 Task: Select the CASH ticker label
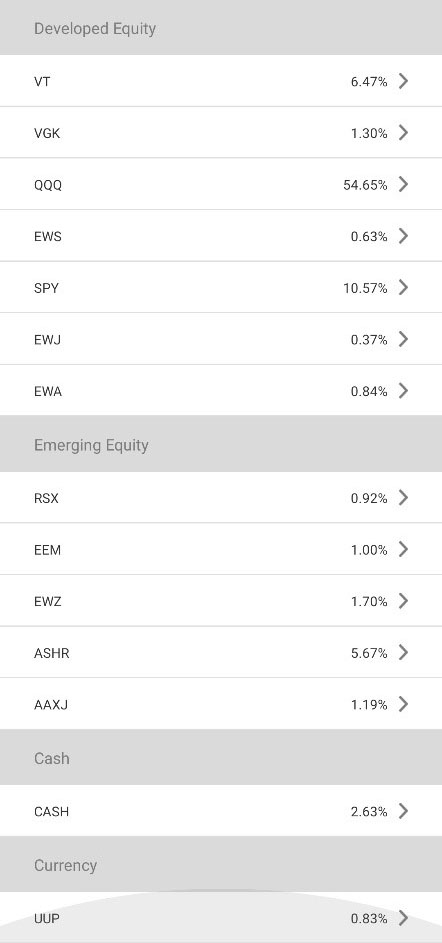click(52, 811)
